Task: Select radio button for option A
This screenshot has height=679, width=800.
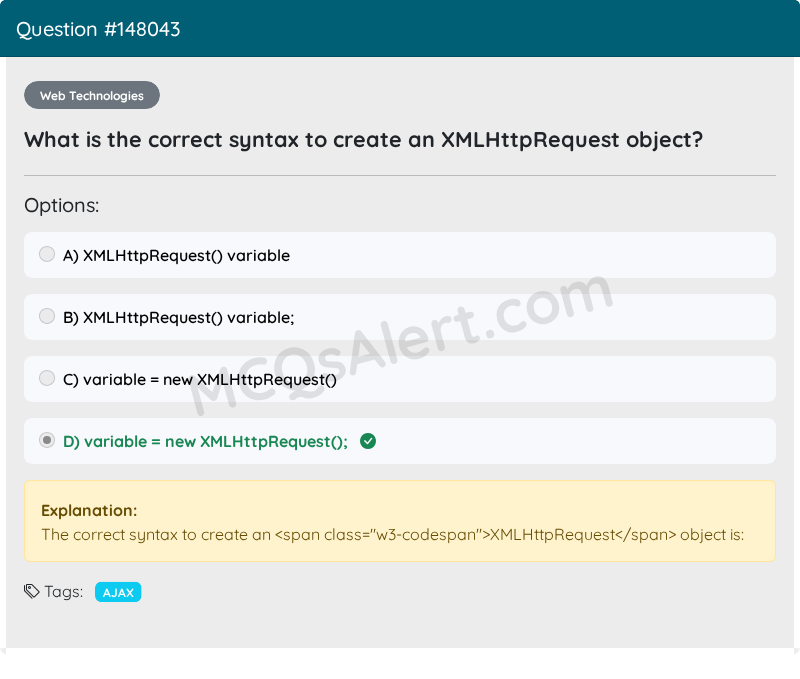Action: (x=47, y=254)
